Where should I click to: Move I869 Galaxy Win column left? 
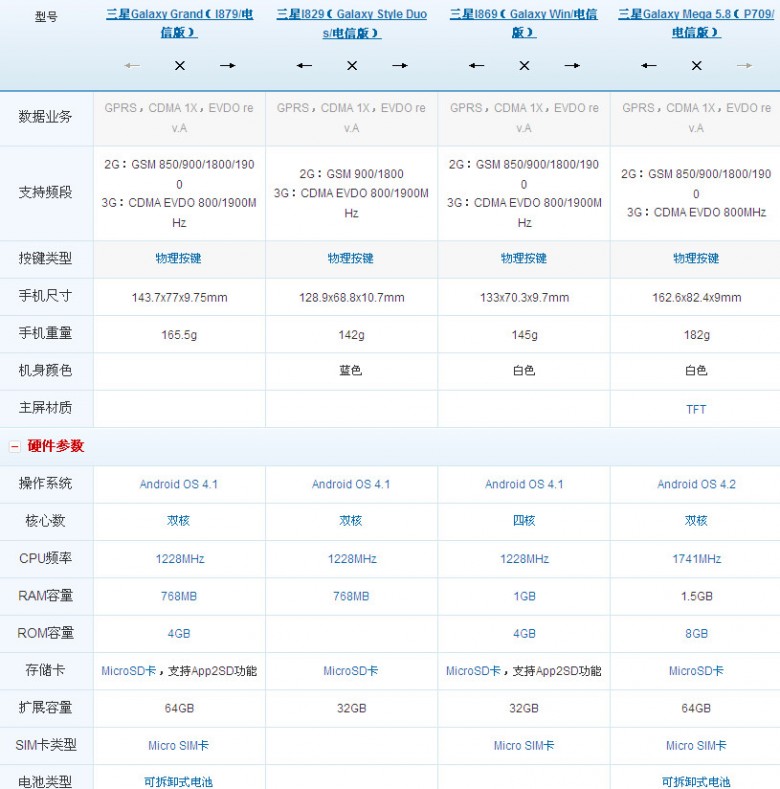(476, 65)
